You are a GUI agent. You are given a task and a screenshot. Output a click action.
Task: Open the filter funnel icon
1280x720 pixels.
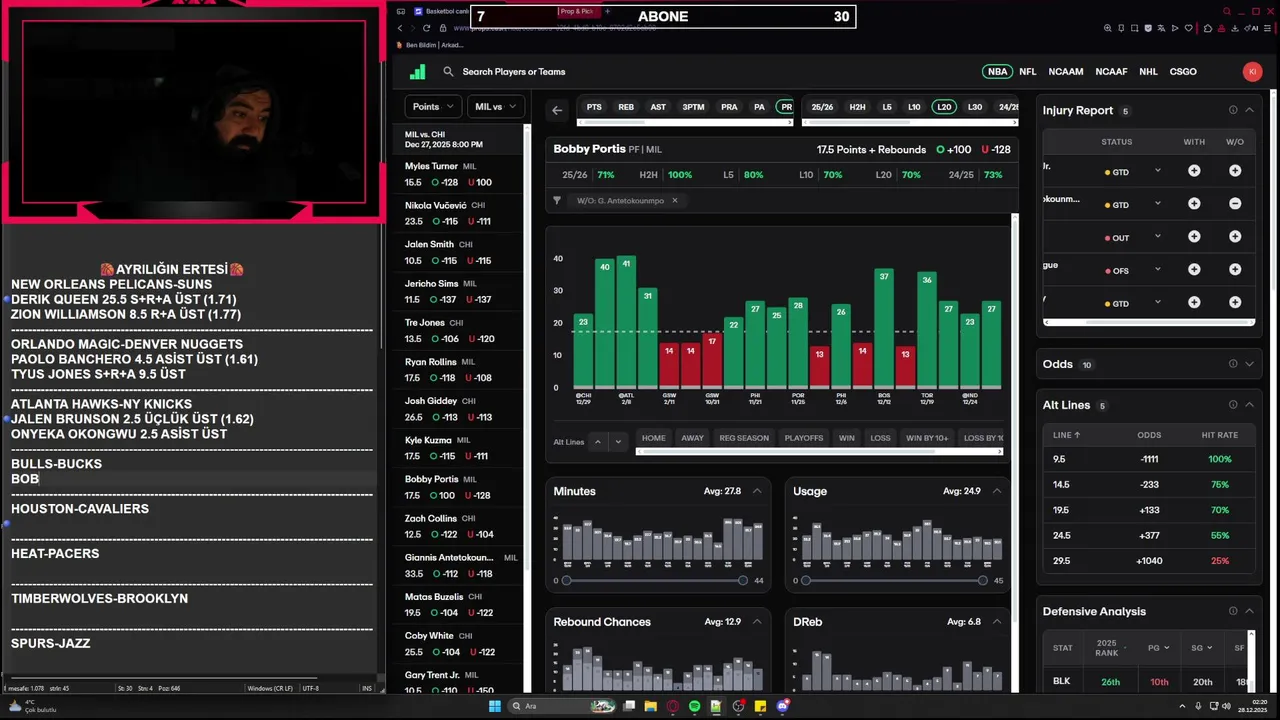(557, 201)
